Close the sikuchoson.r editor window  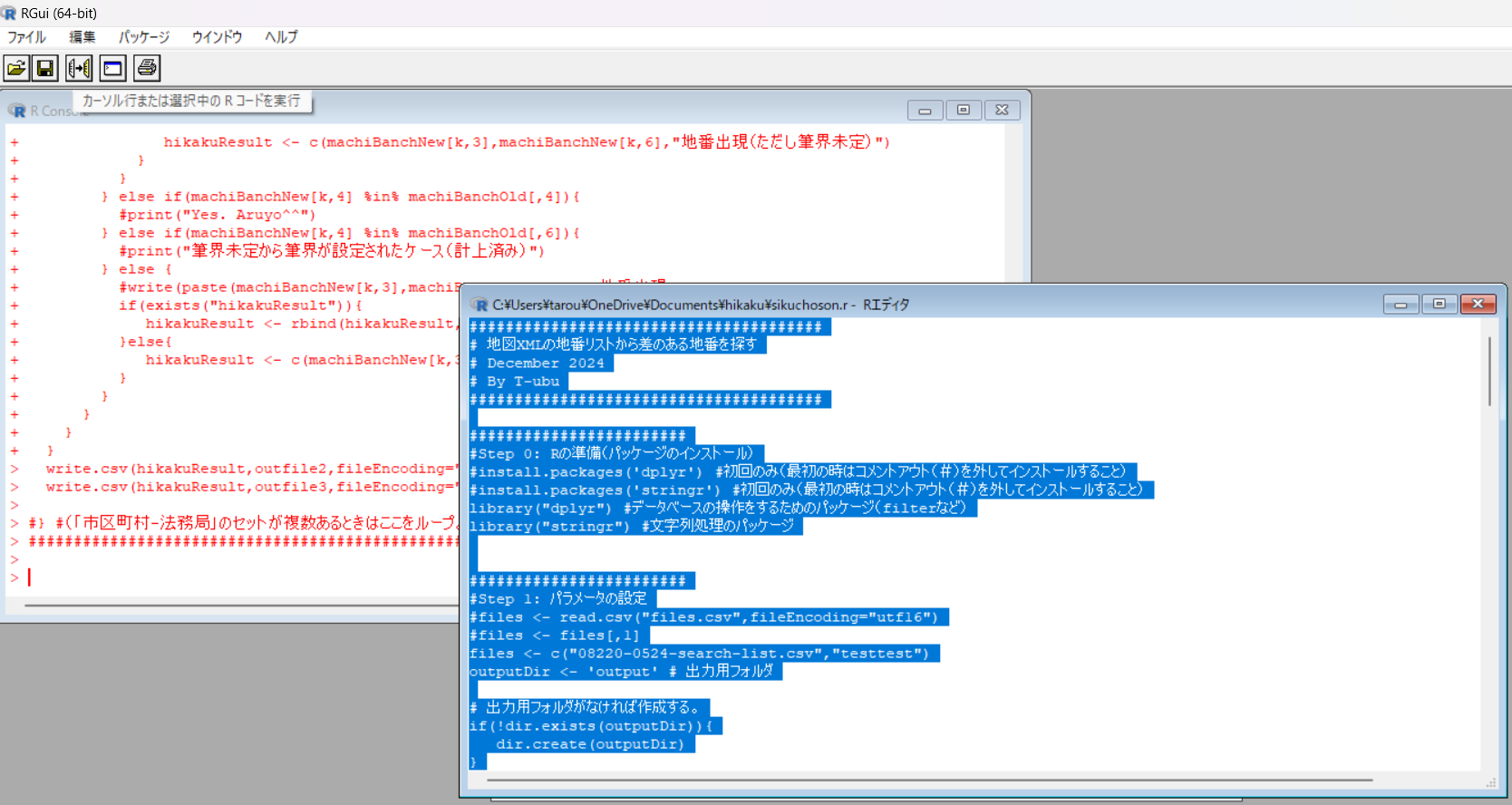1478,304
